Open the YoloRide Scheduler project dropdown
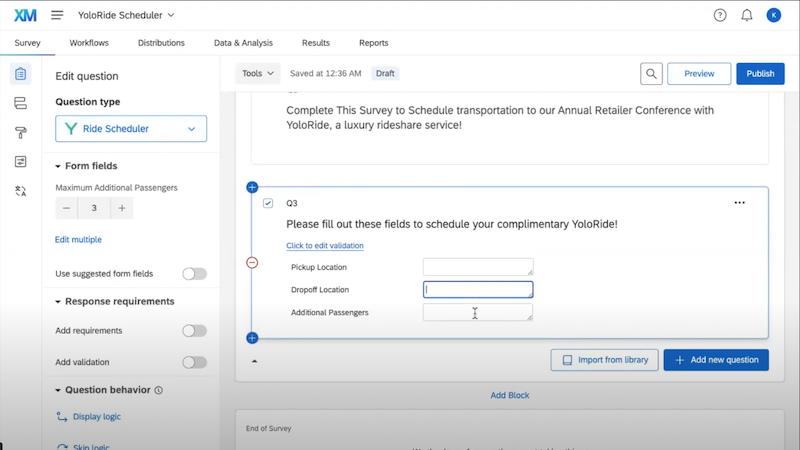Image resolution: width=800 pixels, height=450 pixels. (x=126, y=15)
